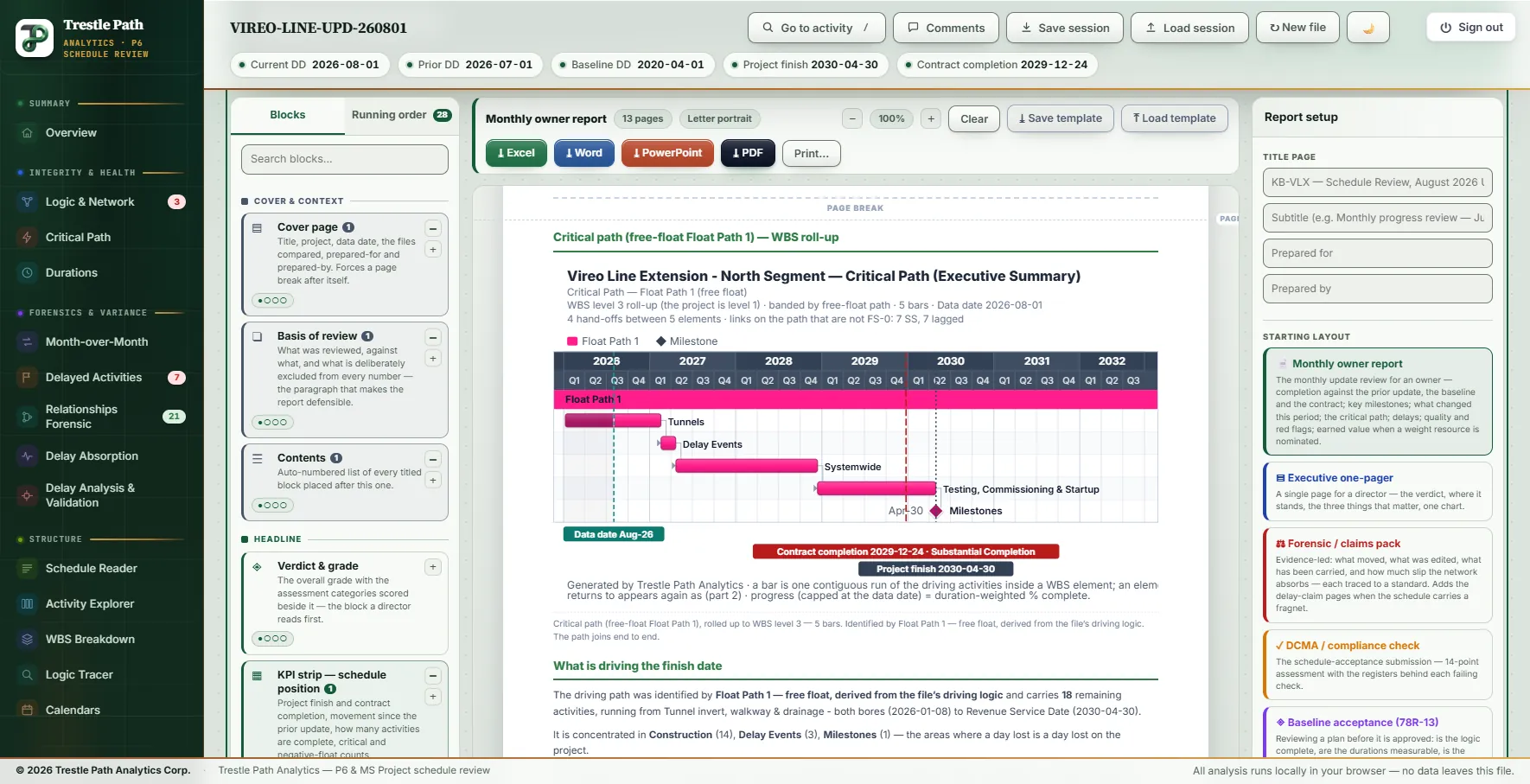Select the Critical Path lightning icon

27,238
